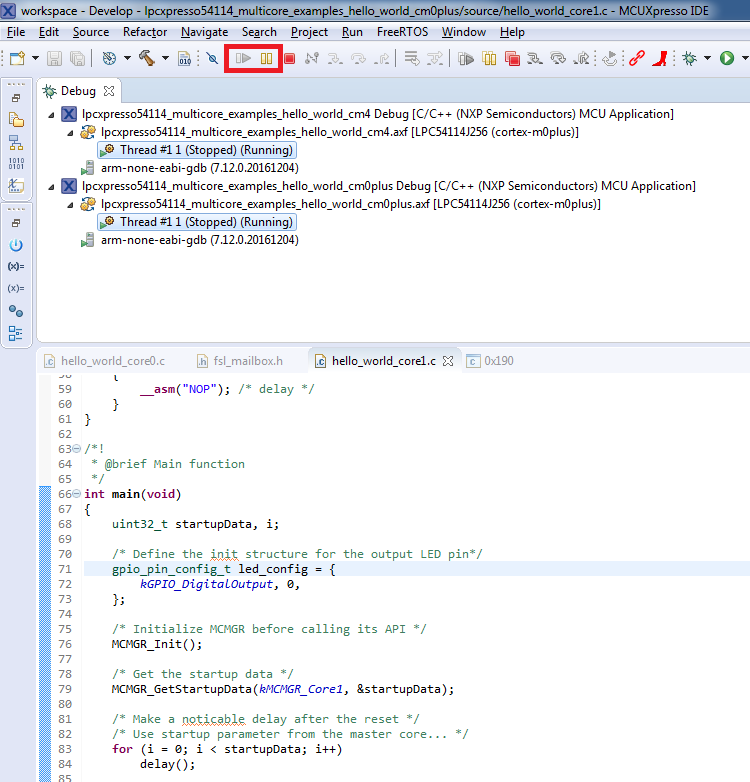750x782 pixels.
Task: Click the red chain link toolbar icon
Action: coord(636,59)
